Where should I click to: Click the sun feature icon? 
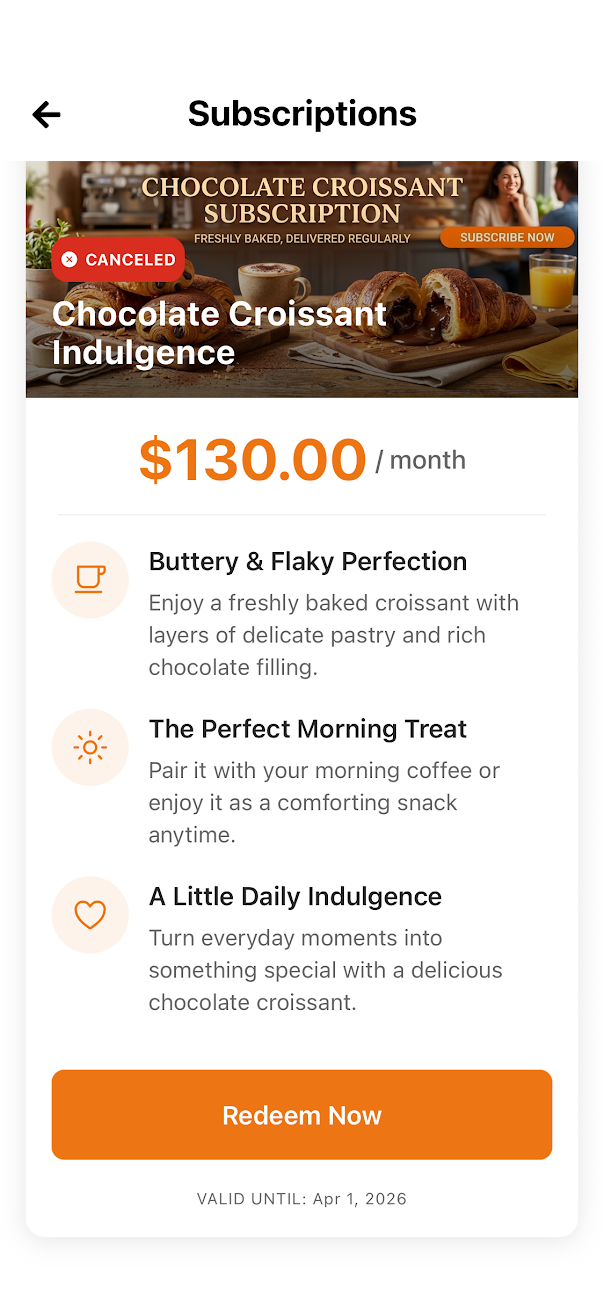[x=90, y=747]
